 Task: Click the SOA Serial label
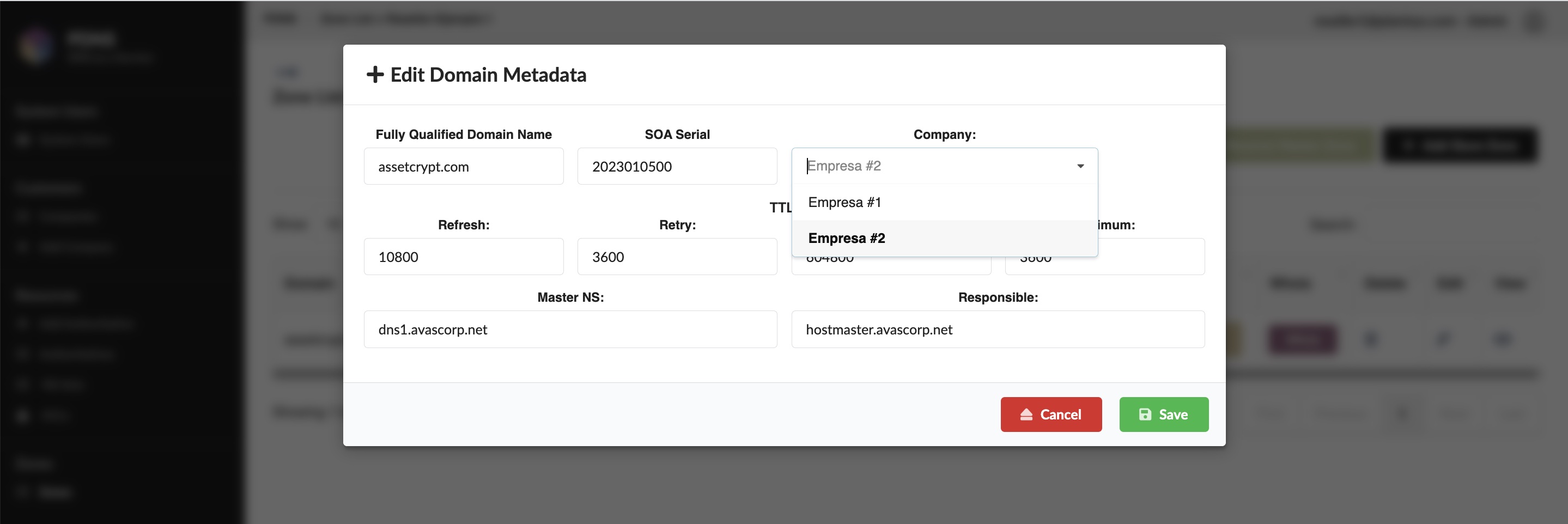pyautogui.click(x=677, y=135)
